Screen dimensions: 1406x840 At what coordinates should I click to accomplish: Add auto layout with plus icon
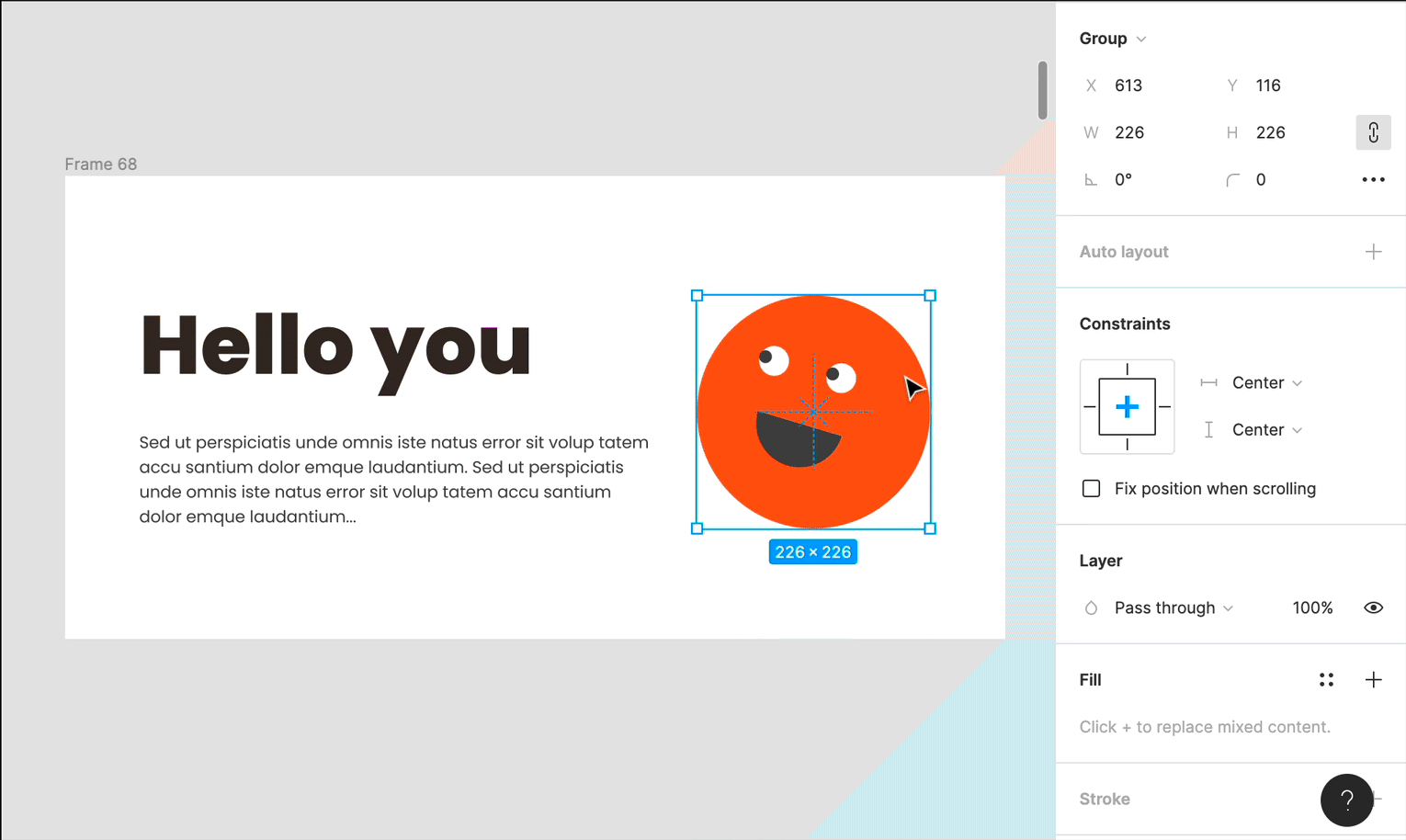coord(1373,252)
